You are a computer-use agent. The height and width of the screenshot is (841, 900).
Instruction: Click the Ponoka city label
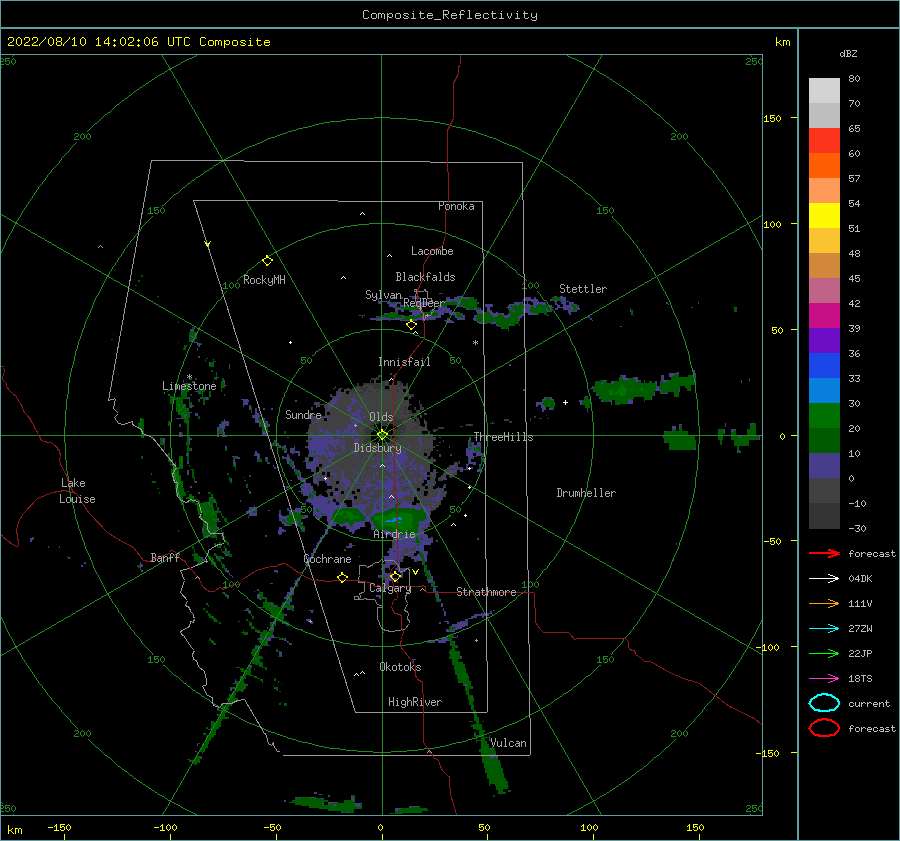coord(456,206)
